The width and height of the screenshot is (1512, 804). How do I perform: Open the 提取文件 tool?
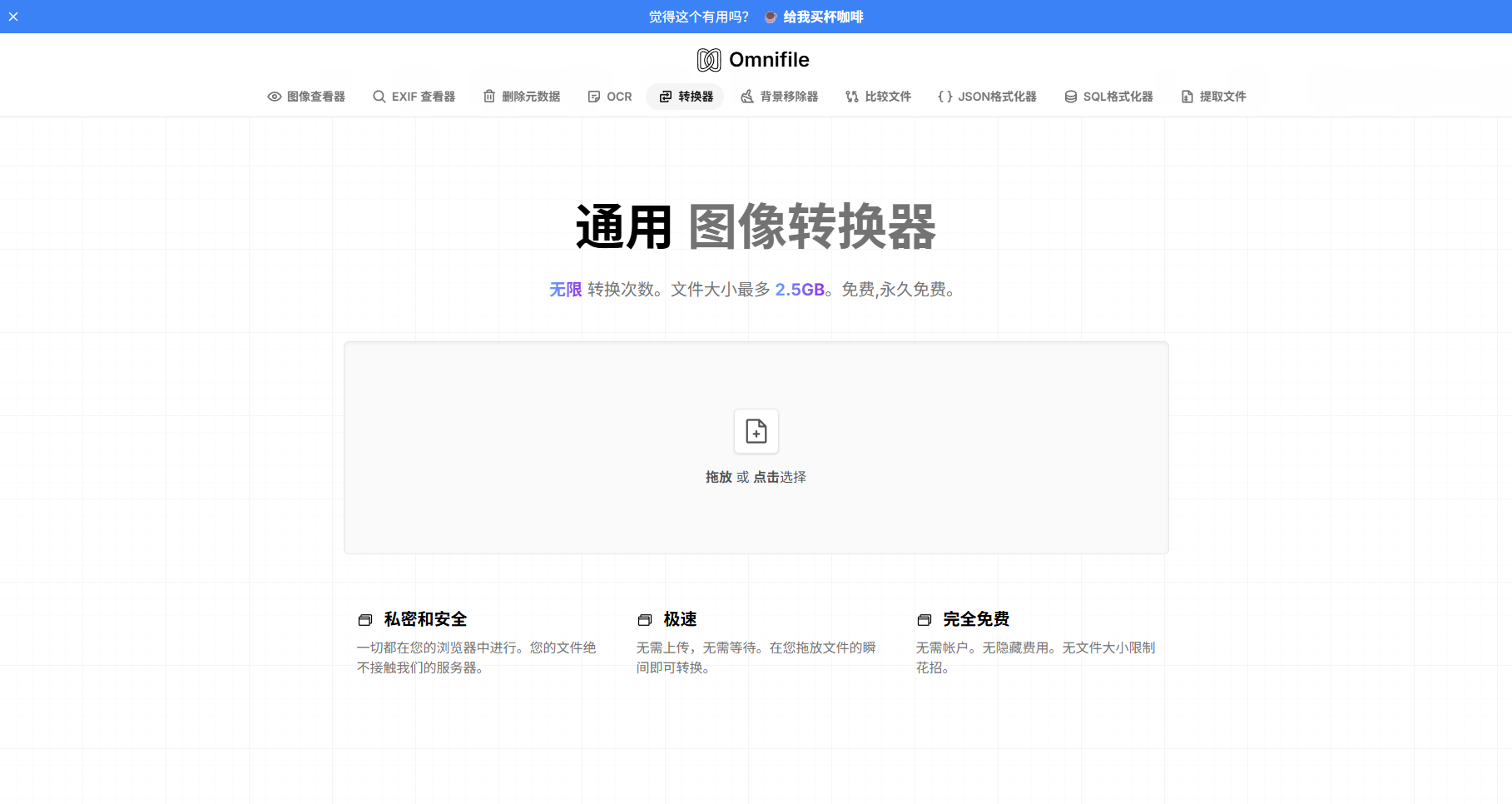tap(1212, 96)
